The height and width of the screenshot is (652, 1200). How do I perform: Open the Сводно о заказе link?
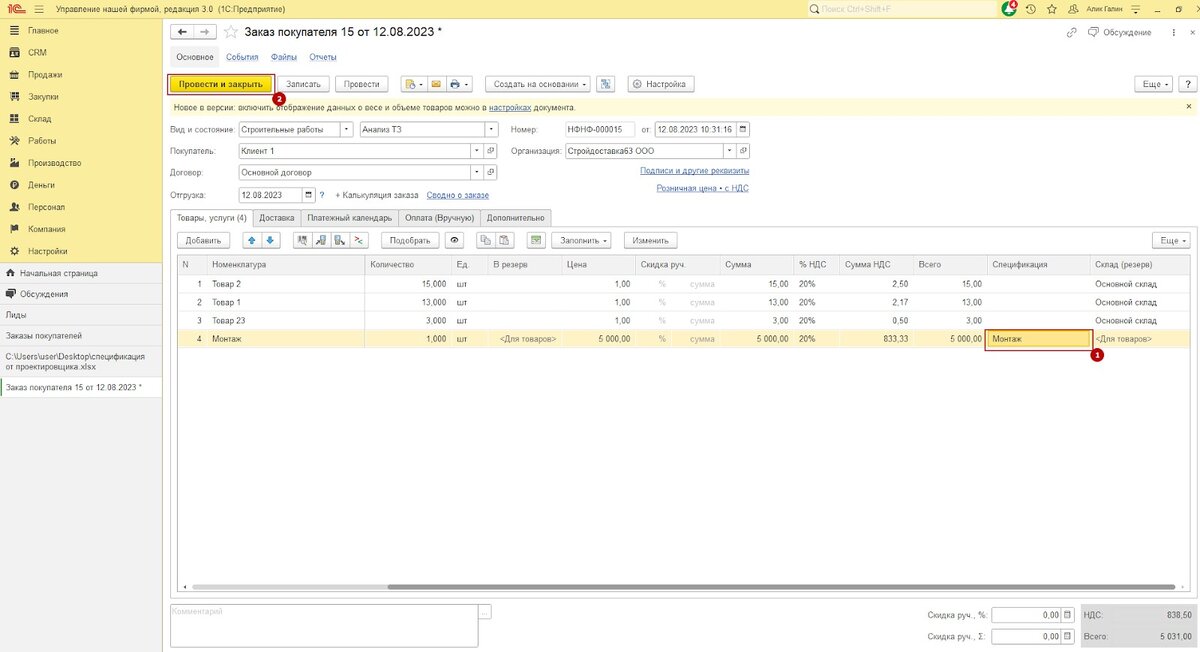point(457,195)
